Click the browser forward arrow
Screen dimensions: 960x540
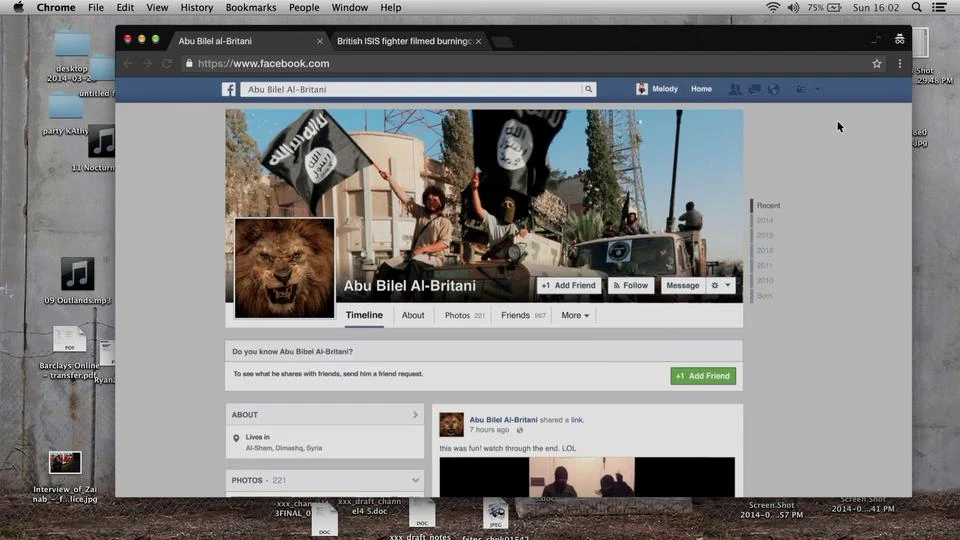pyautogui.click(x=148, y=64)
